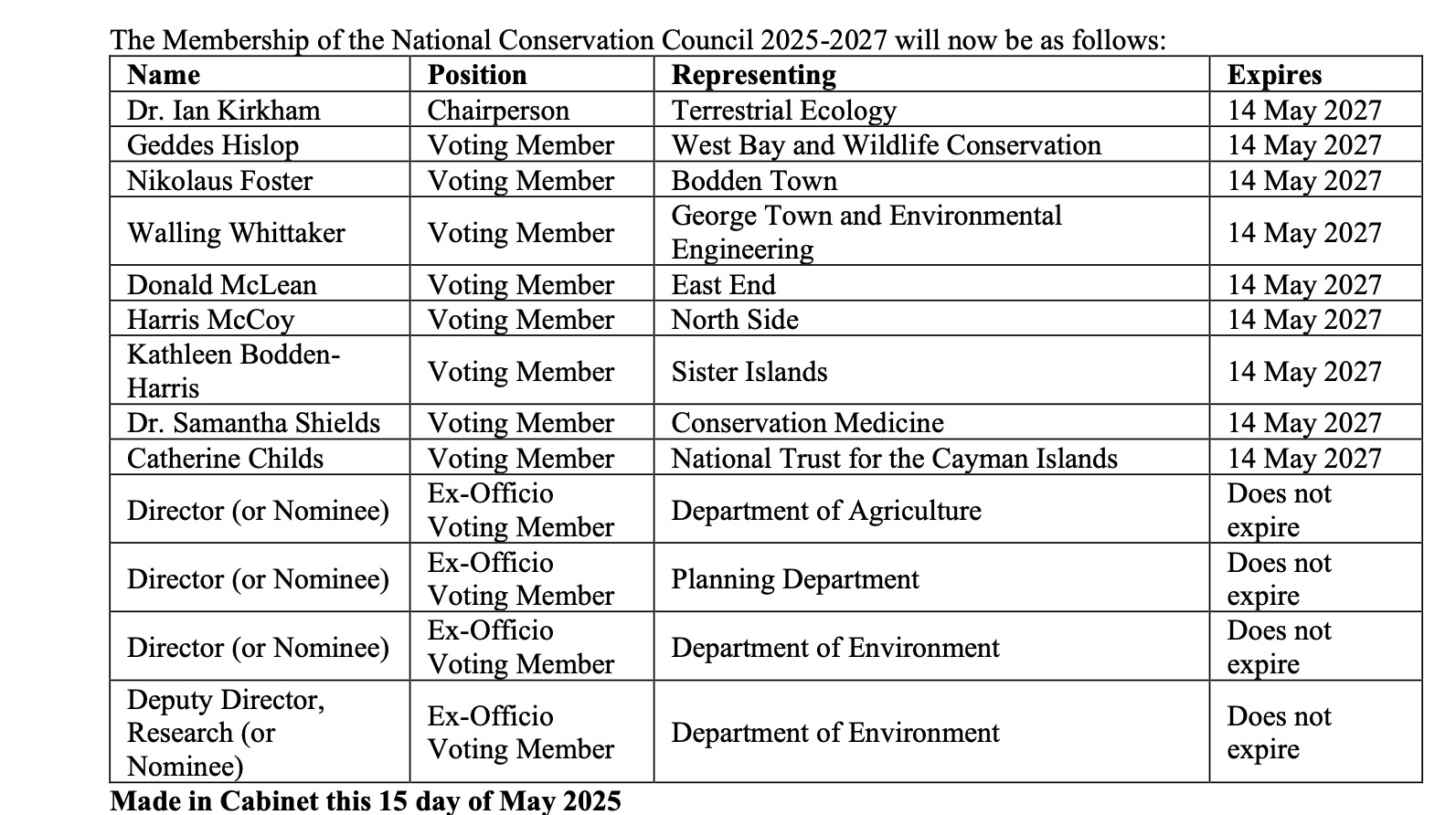Click 'West Bay and Wildlife Conservation' text
The height and width of the screenshot is (815, 1456).
tap(886, 145)
